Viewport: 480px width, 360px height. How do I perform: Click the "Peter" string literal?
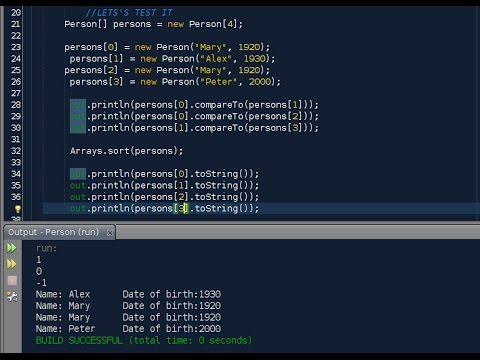pyautogui.click(x=219, y=82)
